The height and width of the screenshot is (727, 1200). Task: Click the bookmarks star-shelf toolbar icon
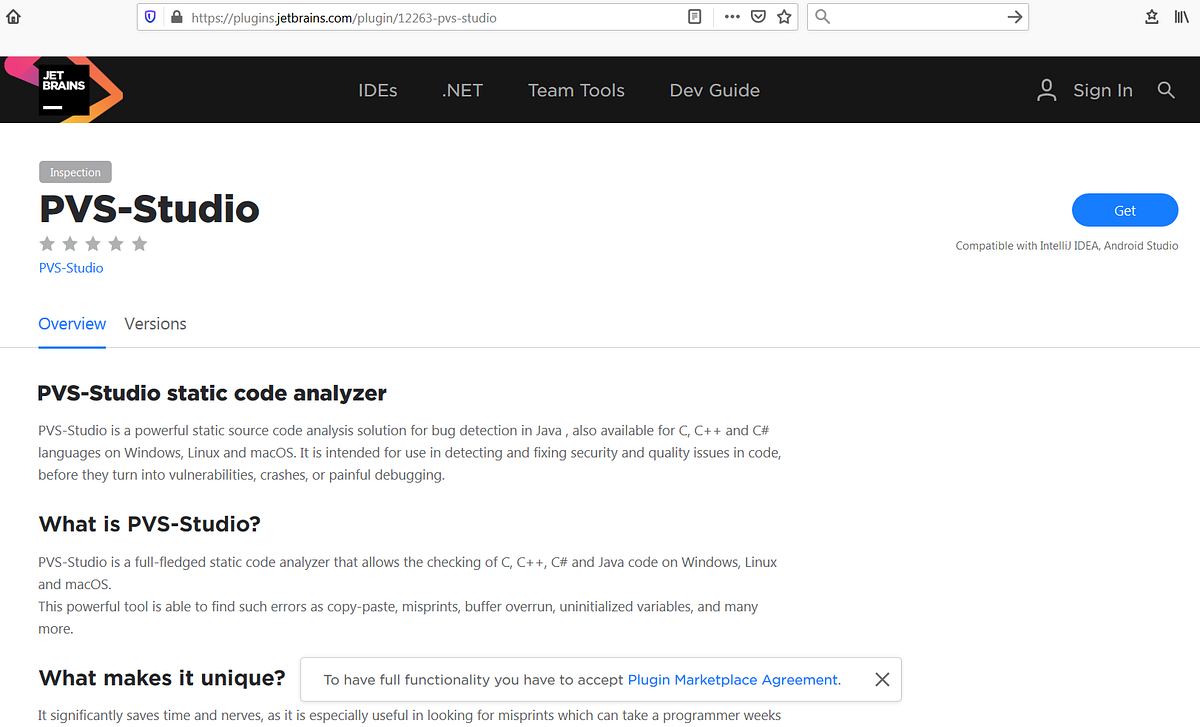click(1151, 17)
